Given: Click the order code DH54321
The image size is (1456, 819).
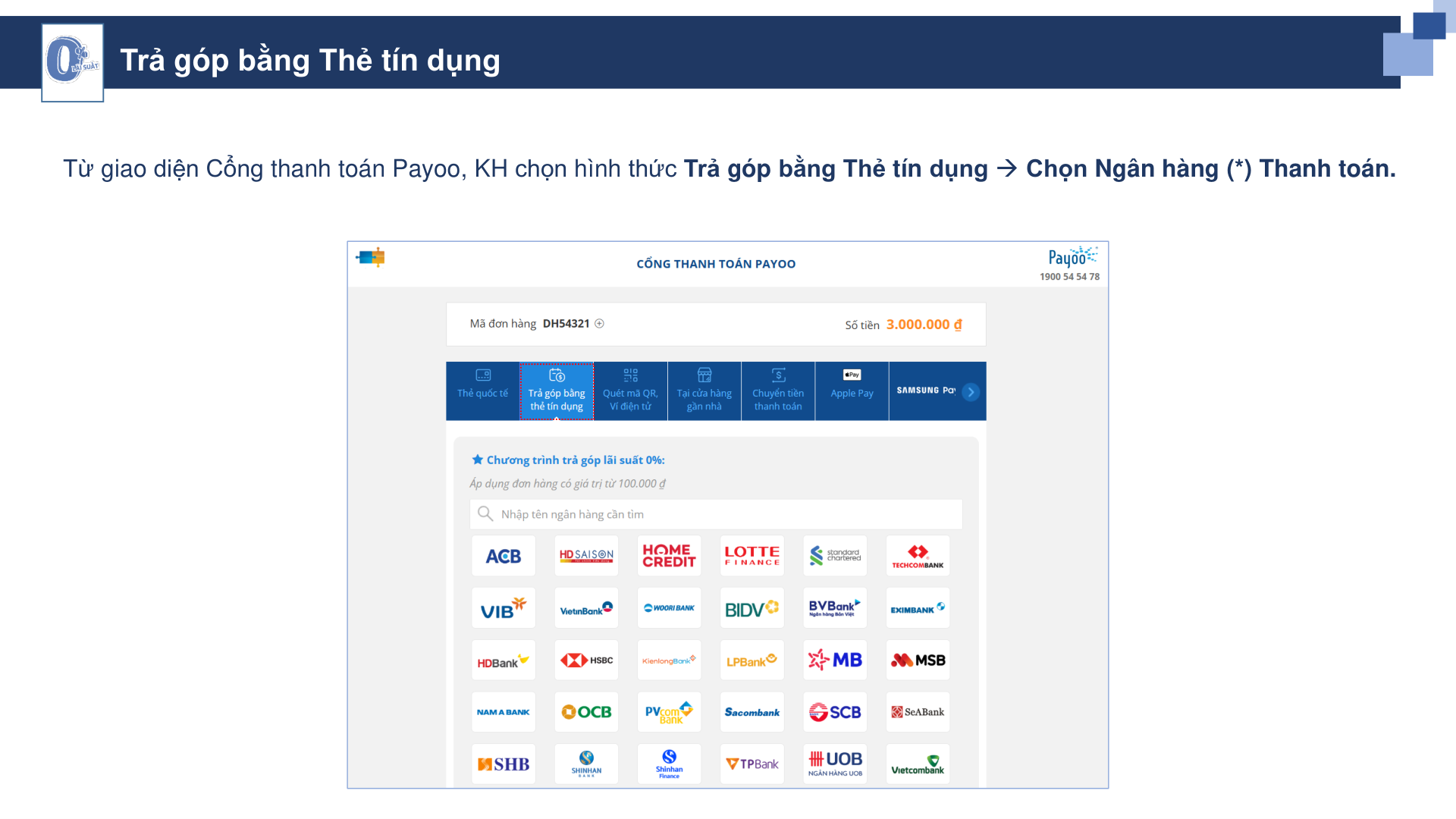Looking at the screenshot, I should (x=566, y=324).
